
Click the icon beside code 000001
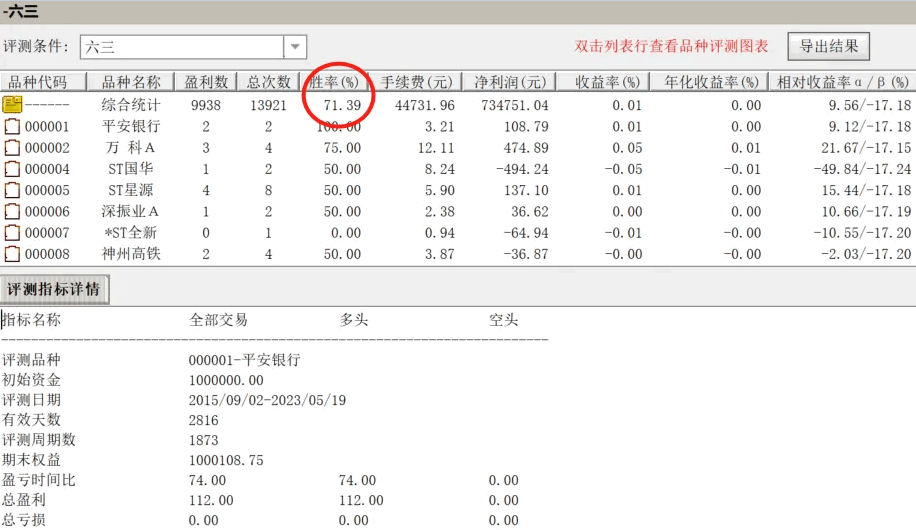pos(12,126)
